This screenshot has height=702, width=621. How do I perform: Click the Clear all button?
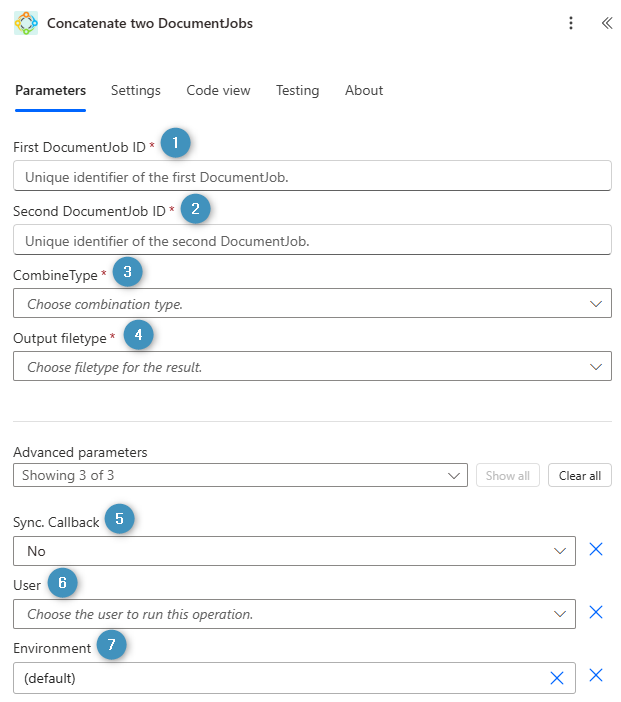[x=580, y=476]
